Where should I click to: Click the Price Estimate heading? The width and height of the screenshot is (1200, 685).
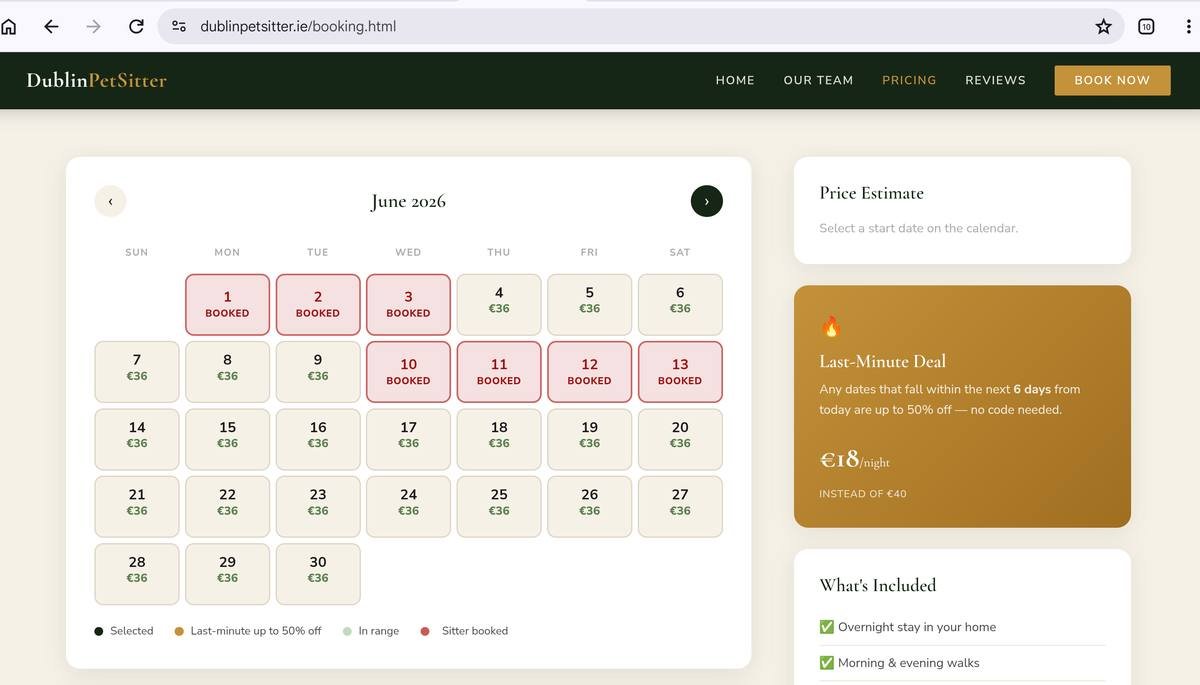(871, 193)
